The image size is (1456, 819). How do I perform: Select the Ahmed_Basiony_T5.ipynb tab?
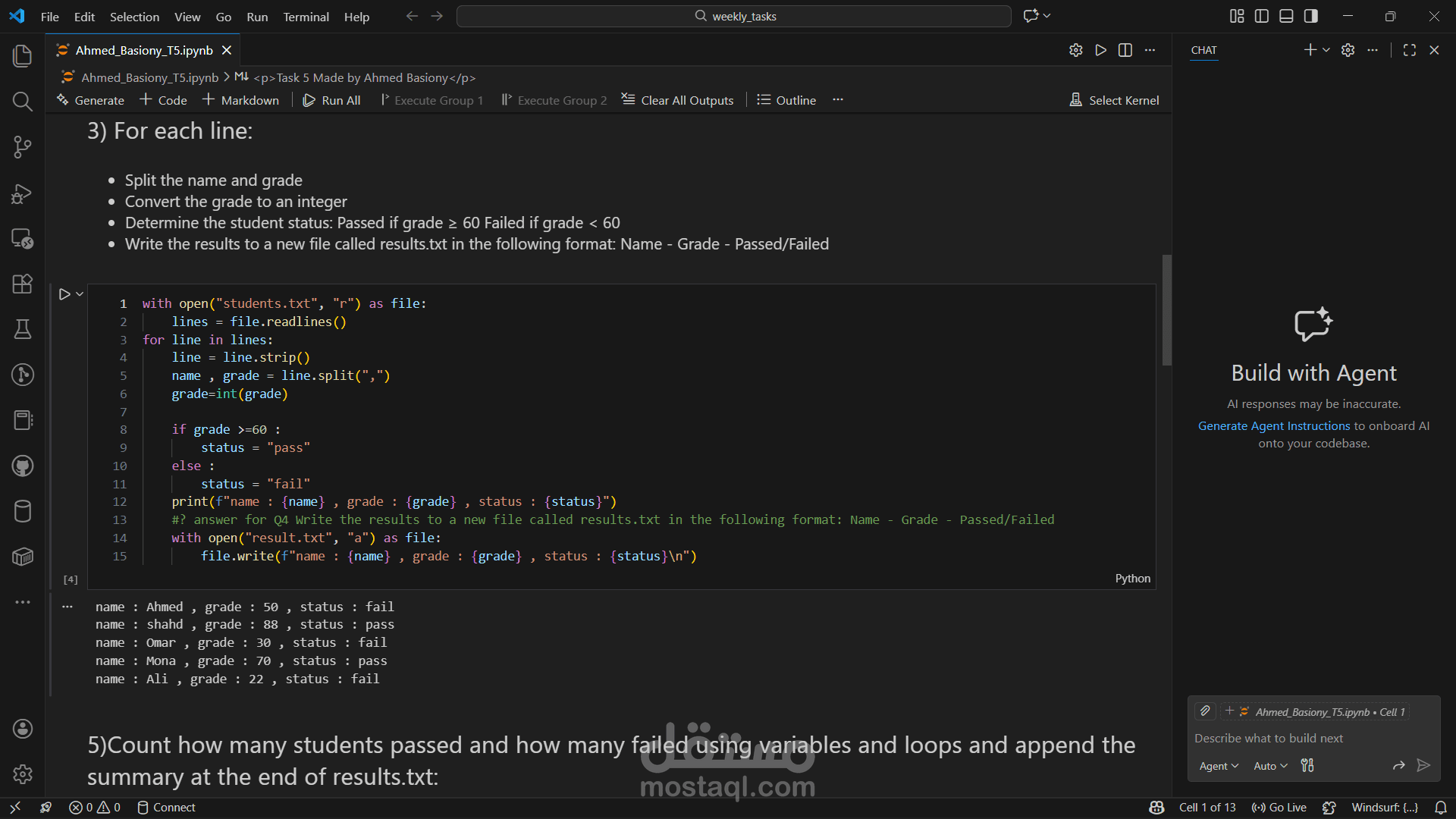[143, 50]
